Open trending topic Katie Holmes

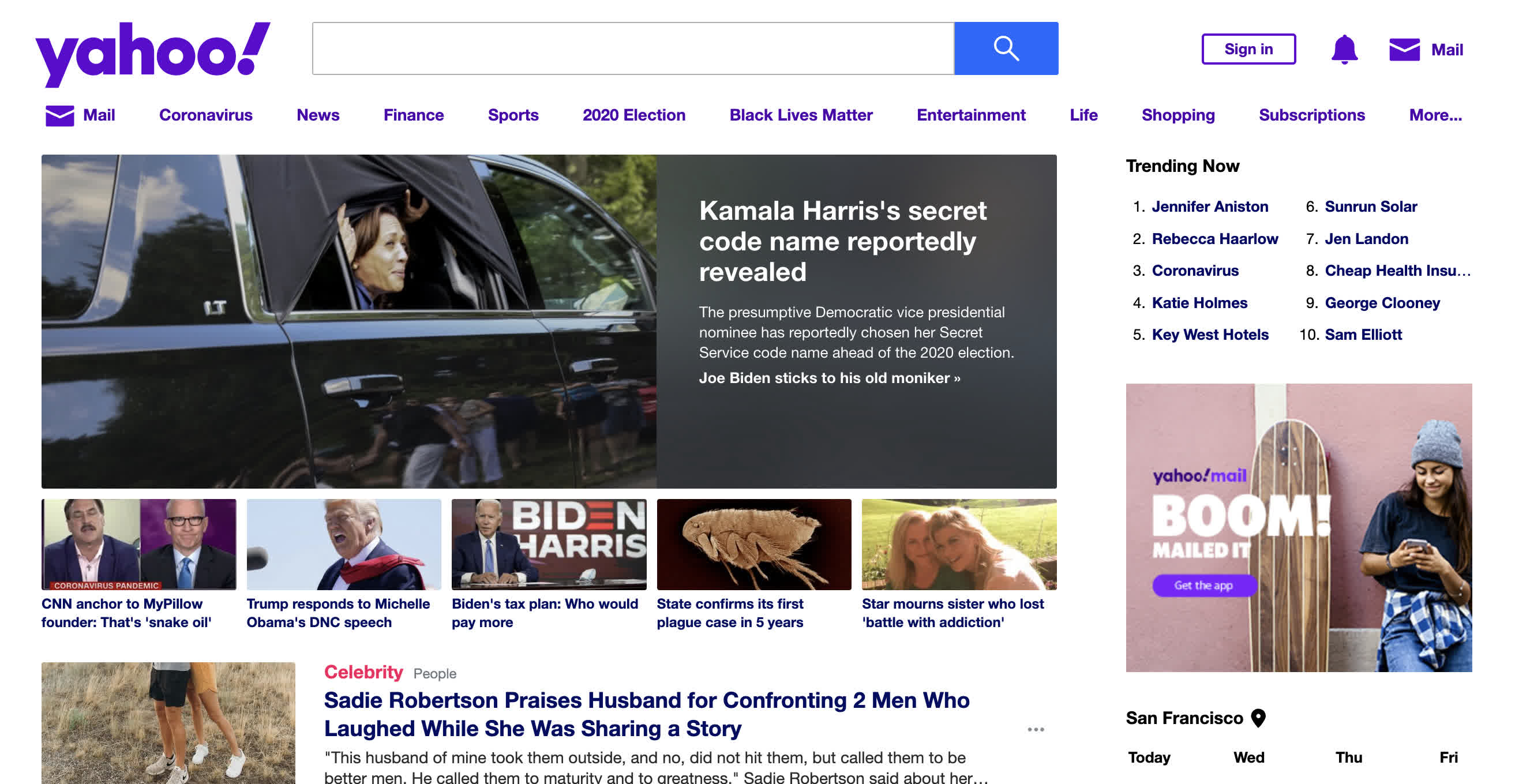[x=1200, y=303]
